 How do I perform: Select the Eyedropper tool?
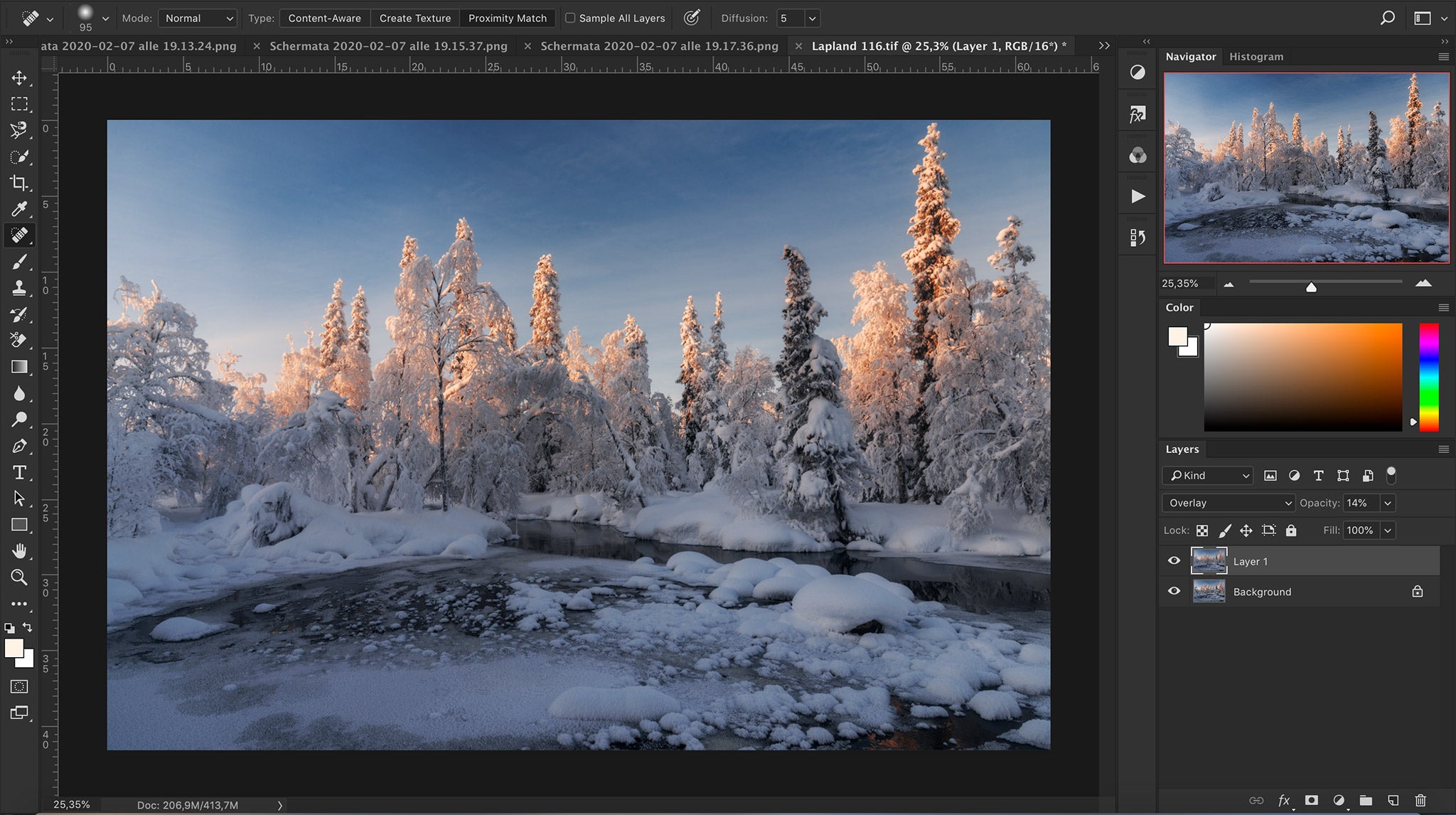coord(19,209)
